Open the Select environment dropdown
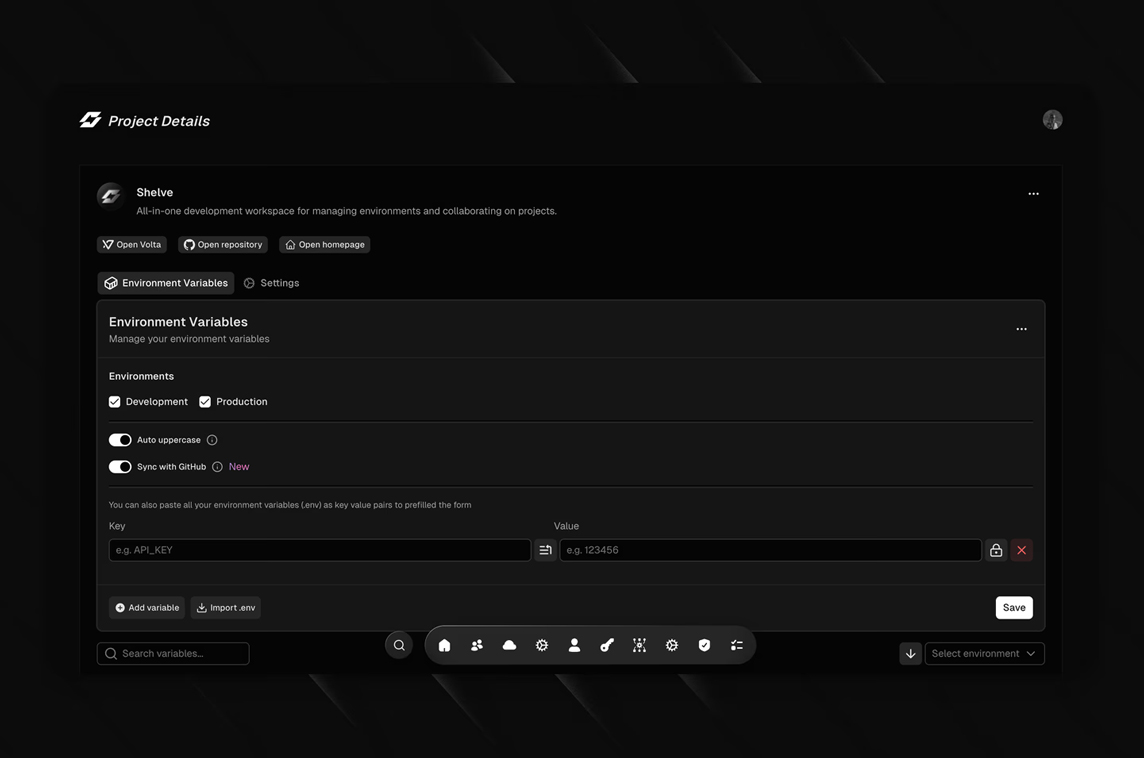Image resolution: width=1144 pixels, height=758 pixels. click(x=984, y=654)
